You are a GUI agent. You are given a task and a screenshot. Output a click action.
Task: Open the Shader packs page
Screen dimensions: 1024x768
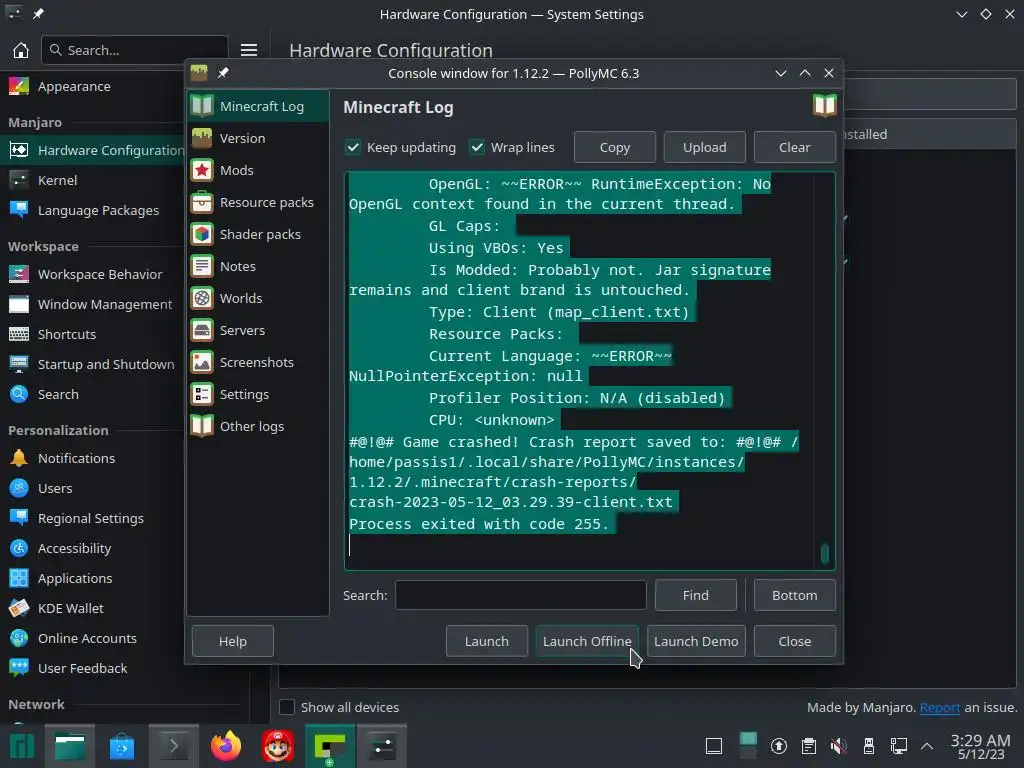click(x=258, y=234)
